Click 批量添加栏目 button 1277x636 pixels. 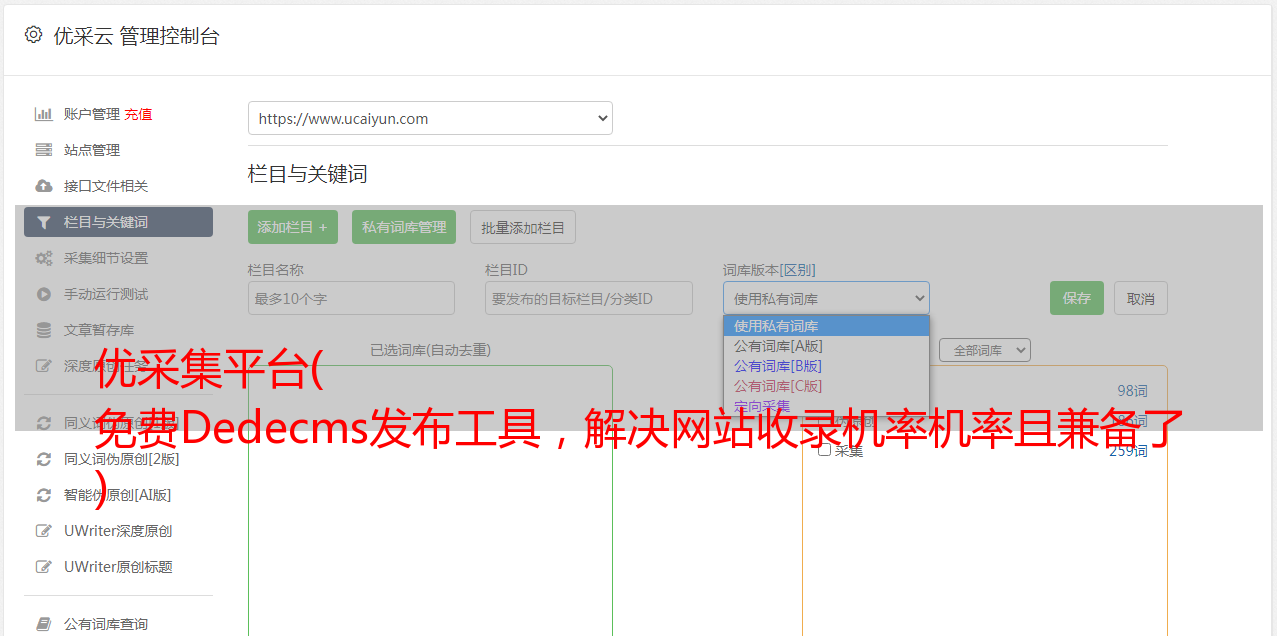523,227
